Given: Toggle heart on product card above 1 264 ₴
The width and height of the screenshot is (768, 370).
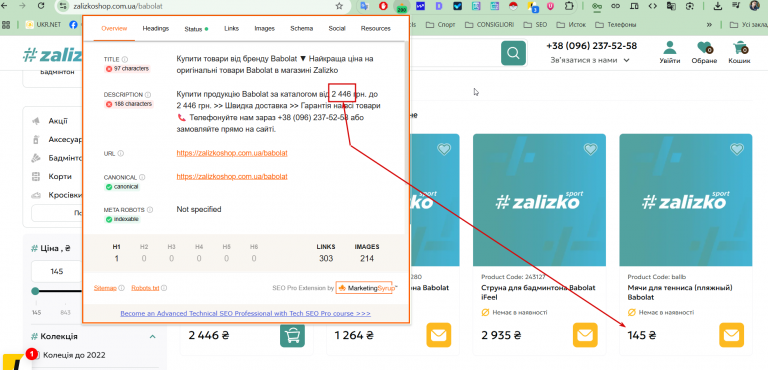Looking at the screenshot, I should point(444,149).
